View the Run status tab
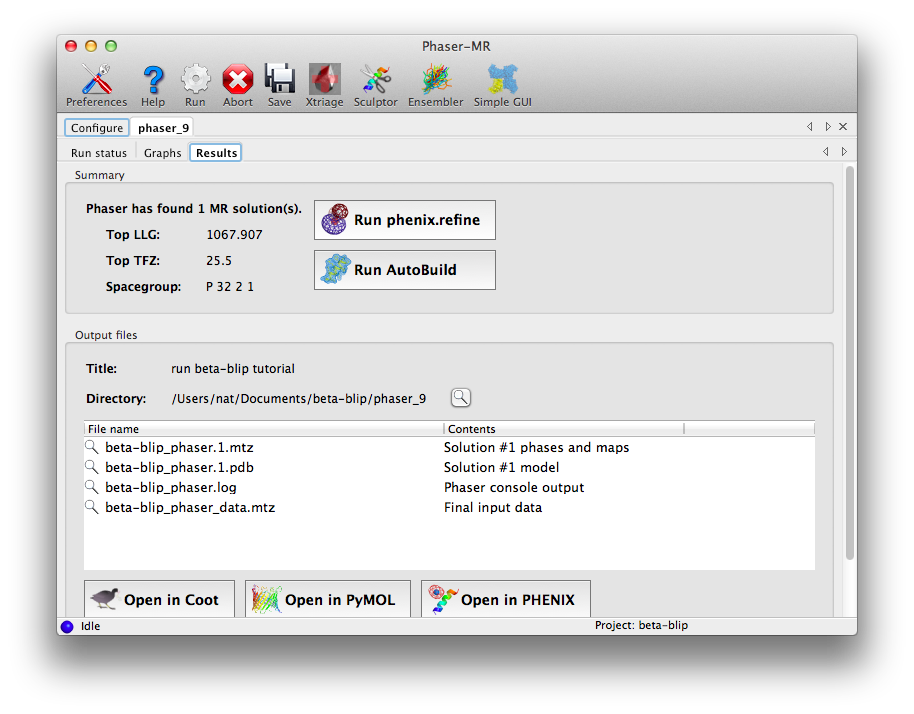 pyautogui.click(x=97, y=152)
